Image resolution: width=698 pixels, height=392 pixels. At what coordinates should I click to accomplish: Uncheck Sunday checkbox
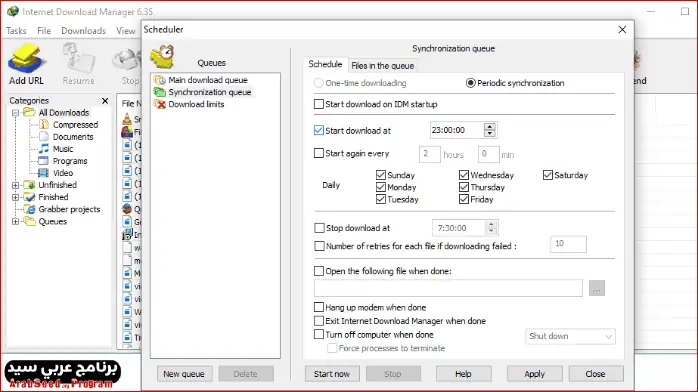click(x=381, y=175)
